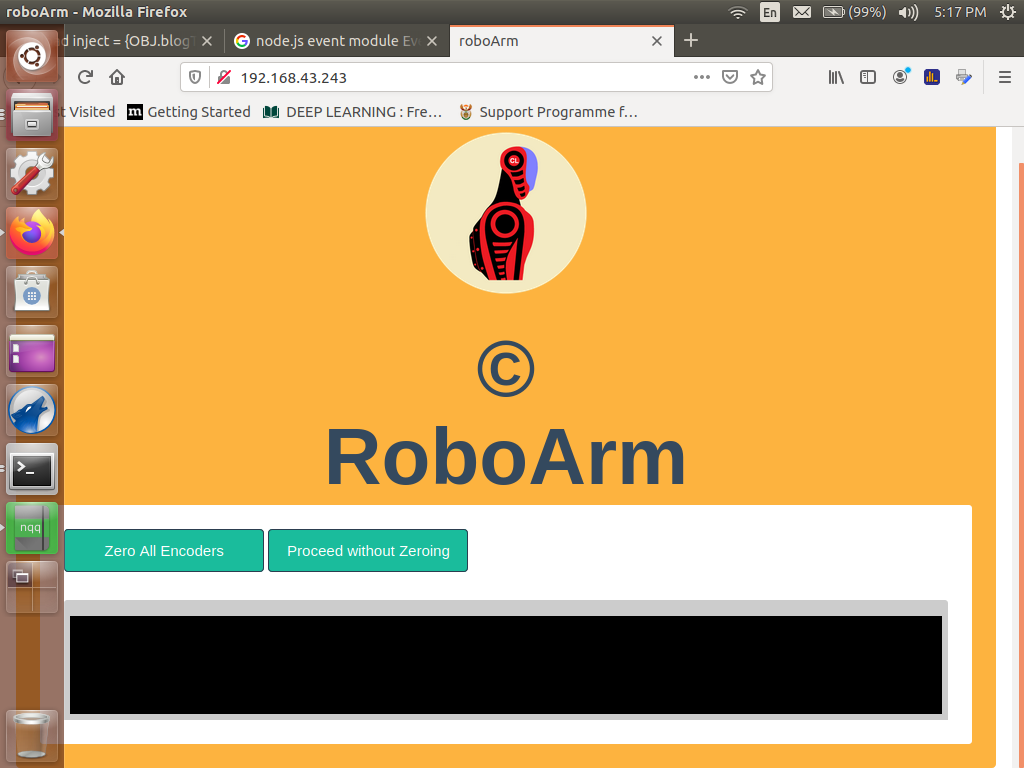Open the Firefox account icon
Image resolution: width=1024 pixels, height=768 pixels.
(900, 77)
